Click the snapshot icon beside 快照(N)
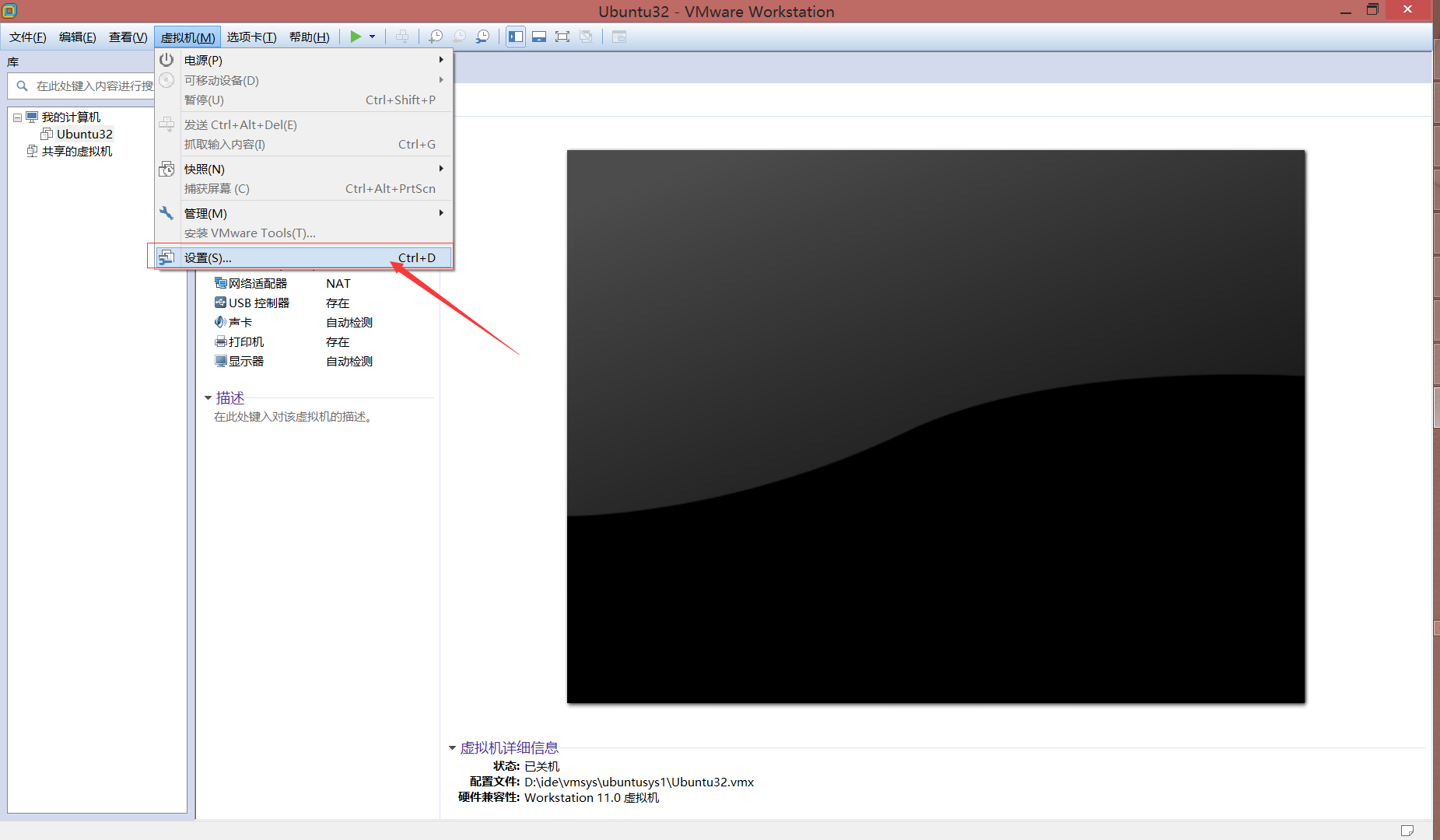The height and width of the screenshot is (840, 1440). [166, 169]
